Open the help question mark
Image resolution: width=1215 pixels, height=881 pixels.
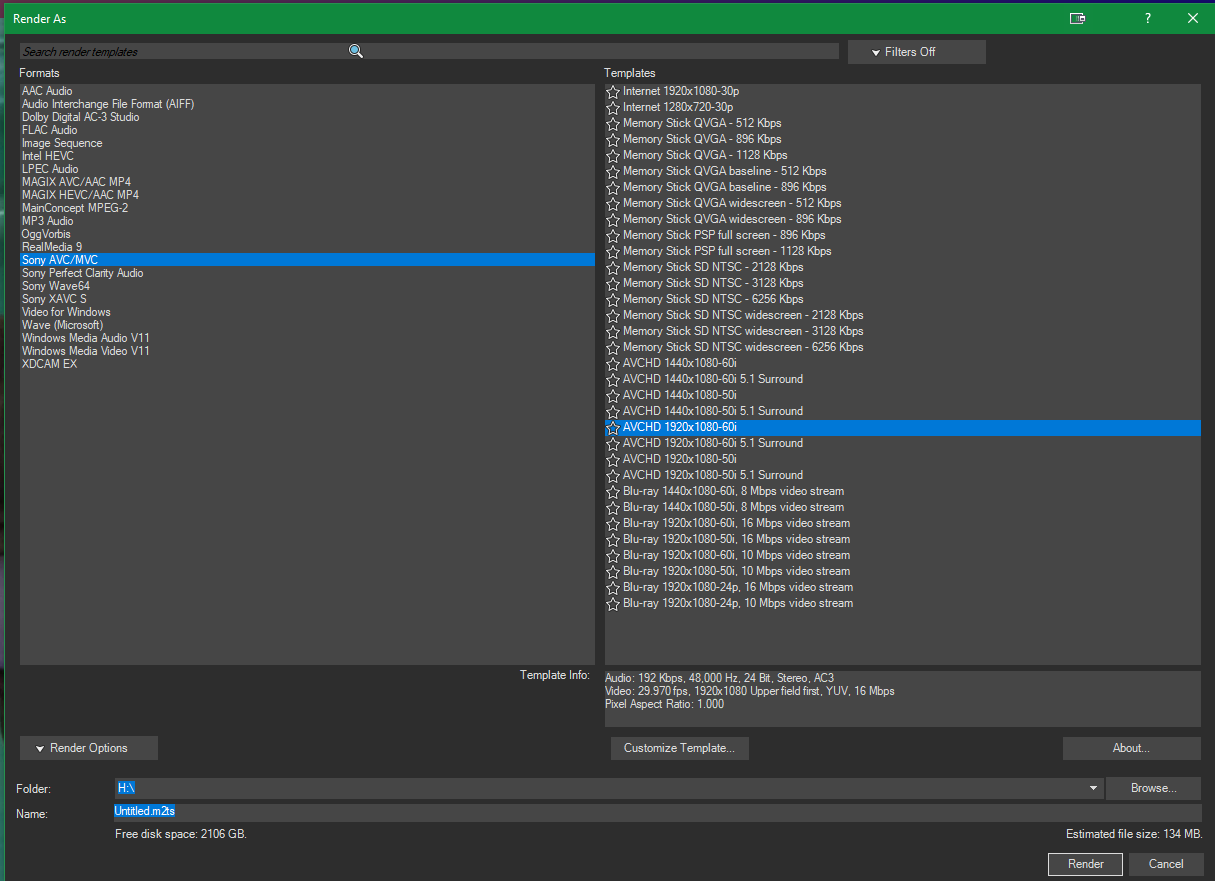(1148, 18)
